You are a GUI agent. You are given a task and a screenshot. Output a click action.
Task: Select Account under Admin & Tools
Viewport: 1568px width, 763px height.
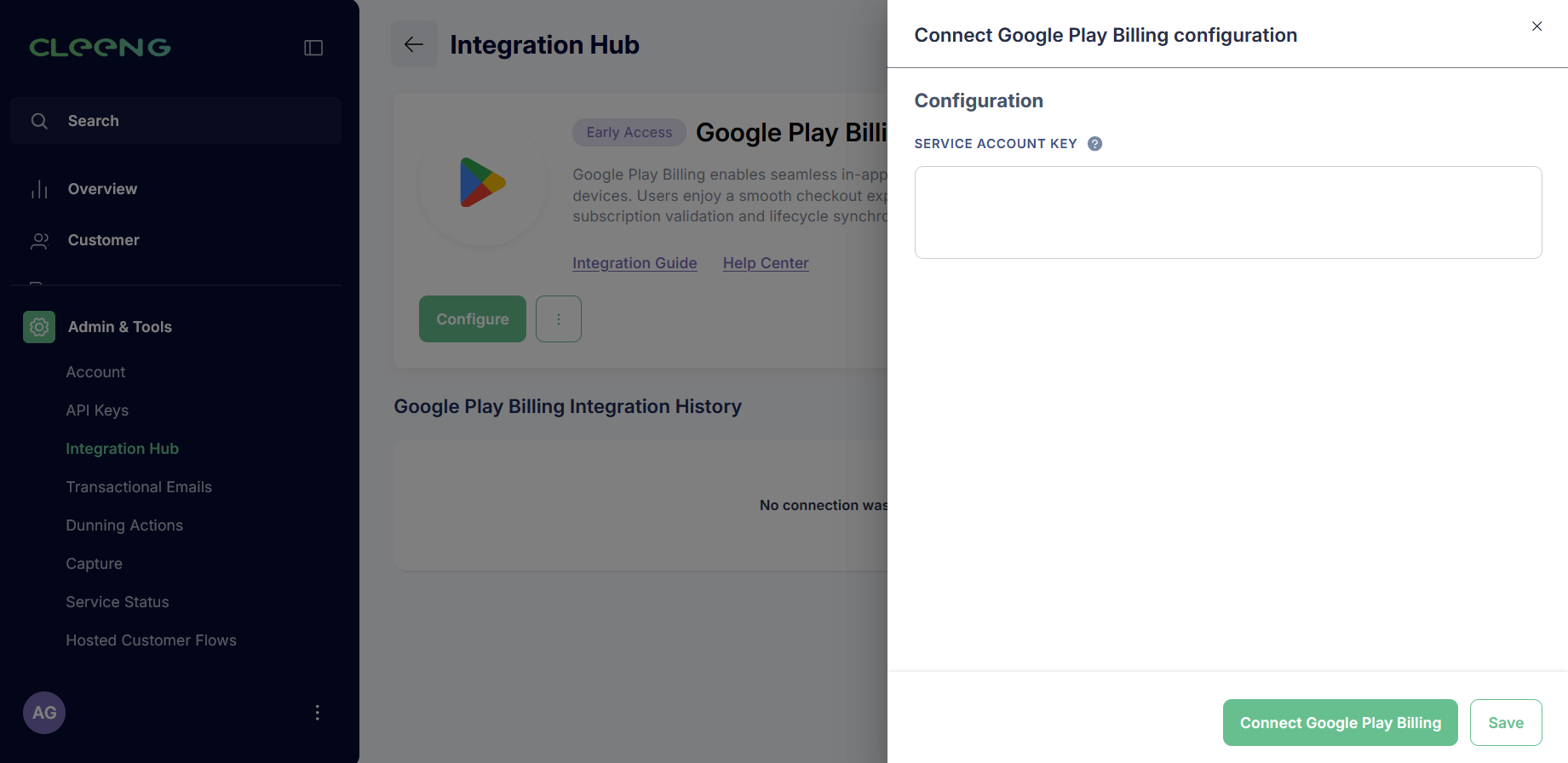(95, 372)
